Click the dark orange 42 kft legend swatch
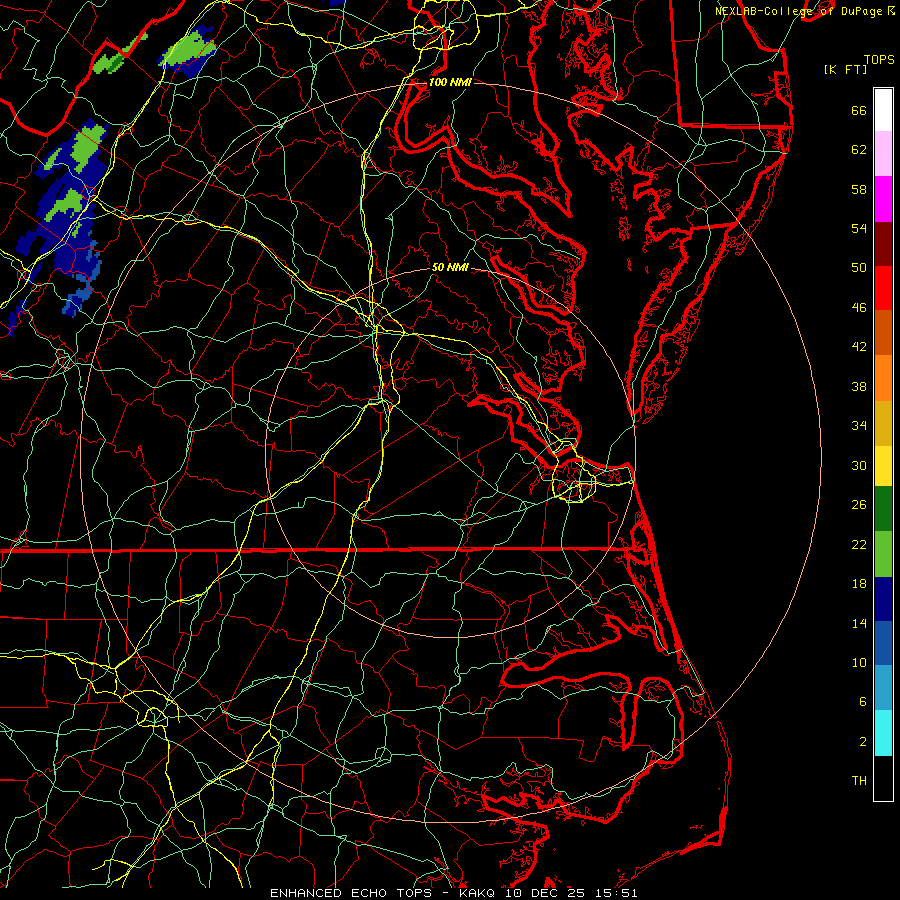Image resolution: width=900 pixels, height=900 pixels. point(883,332)
